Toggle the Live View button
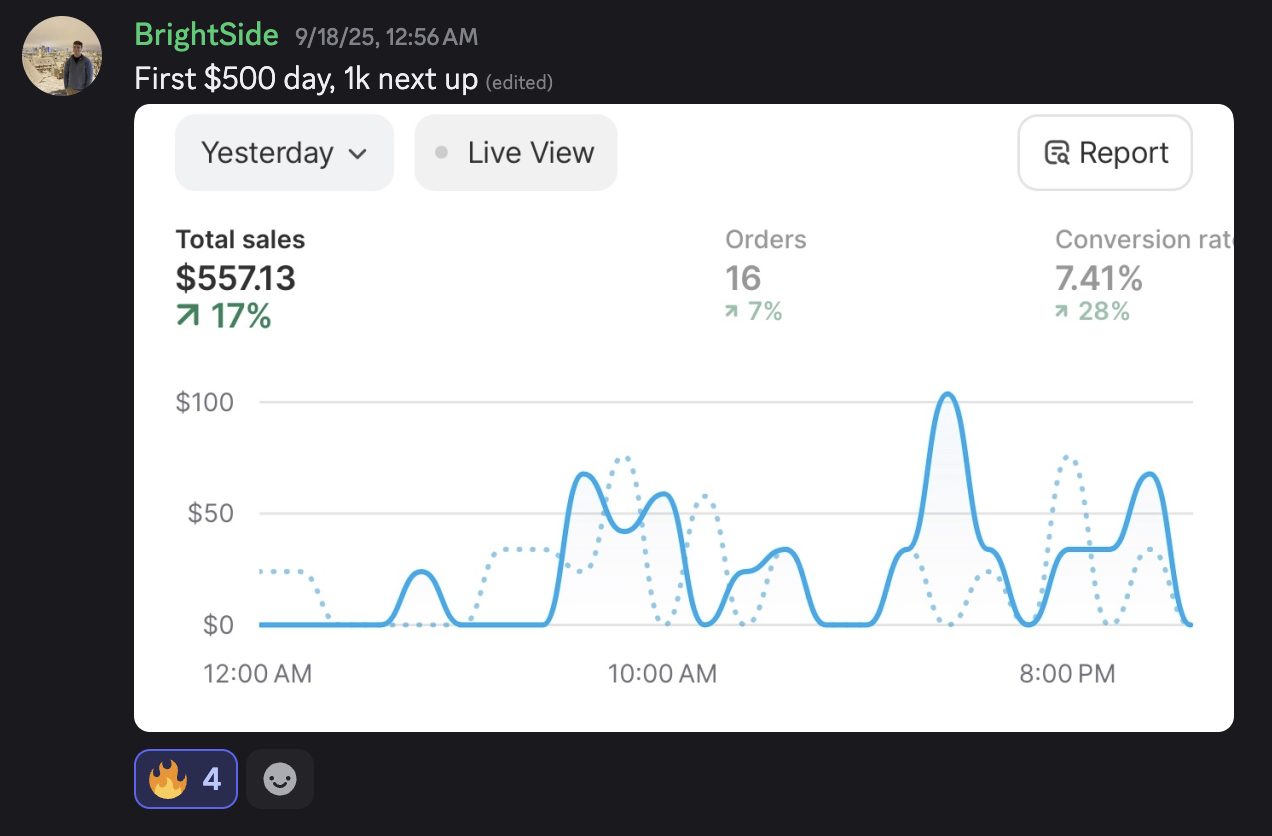This screenshot has height=836, width=1272. click(516, 153)
